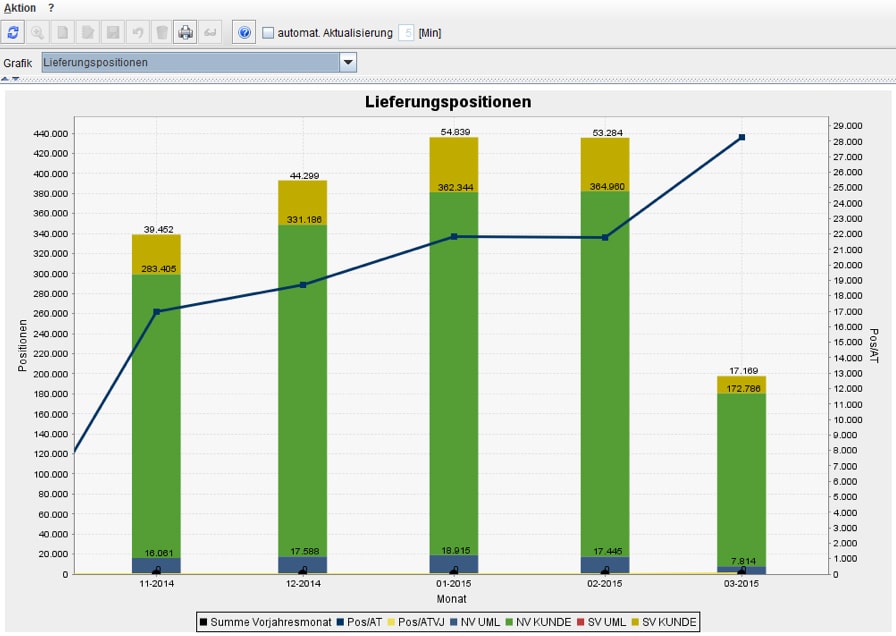Click the 02-2015 month axis label
The height and width of the screenshot is (636, 896).
coord(605,583)
